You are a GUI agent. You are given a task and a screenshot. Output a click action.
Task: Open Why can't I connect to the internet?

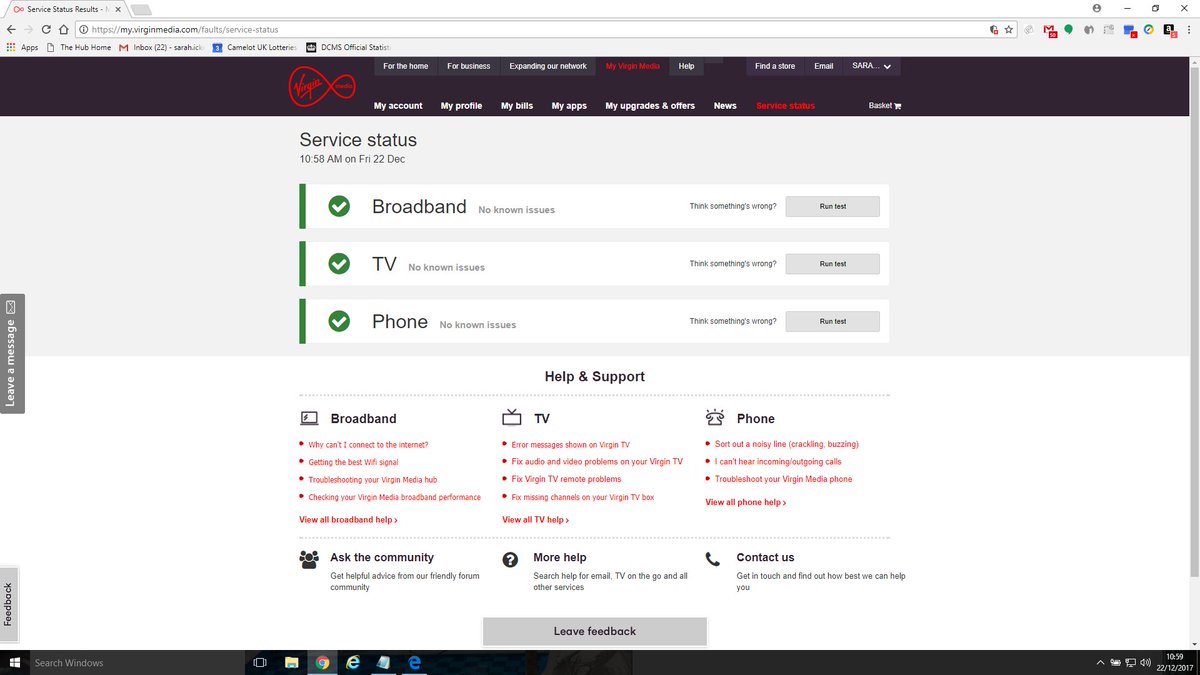(368, 444)
